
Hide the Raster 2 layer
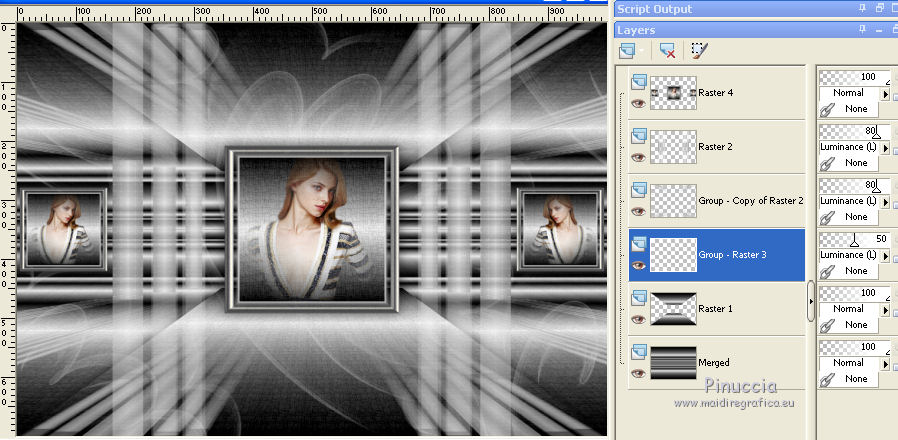point(638,158)
